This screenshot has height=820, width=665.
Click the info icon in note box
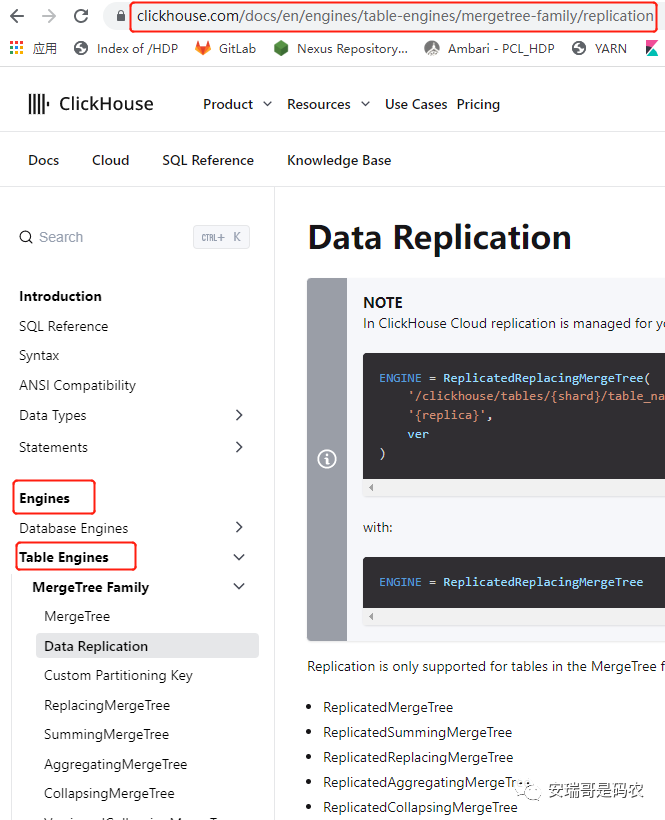pos(327,459)
